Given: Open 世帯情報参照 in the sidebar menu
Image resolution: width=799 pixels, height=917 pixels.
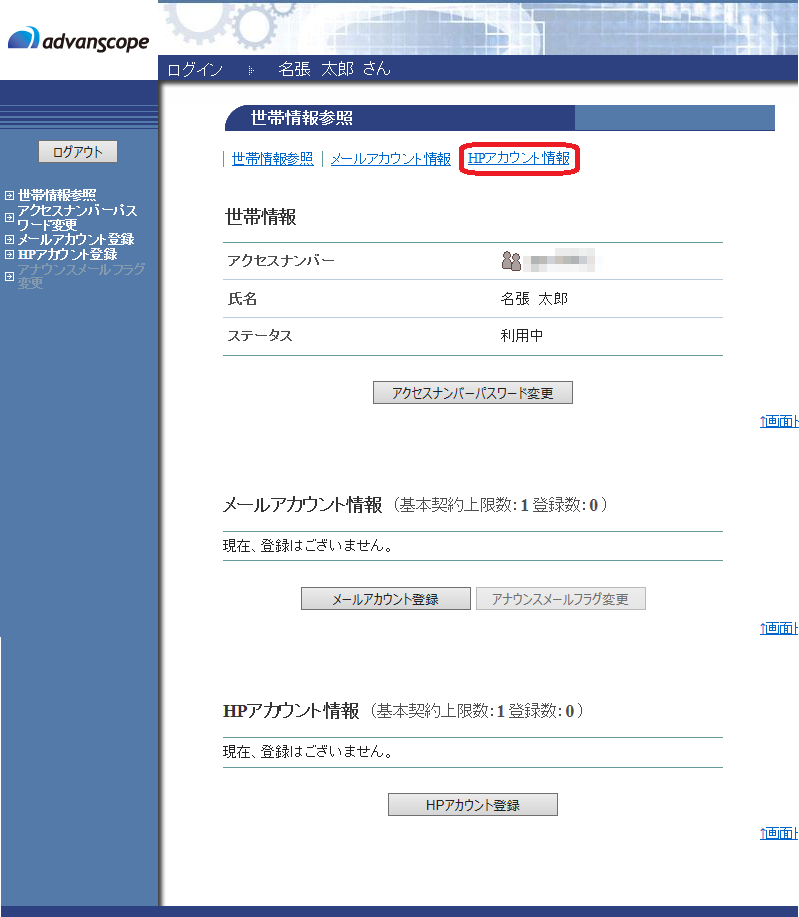Looking at the screenshot, I should click(x=57, y=195).
